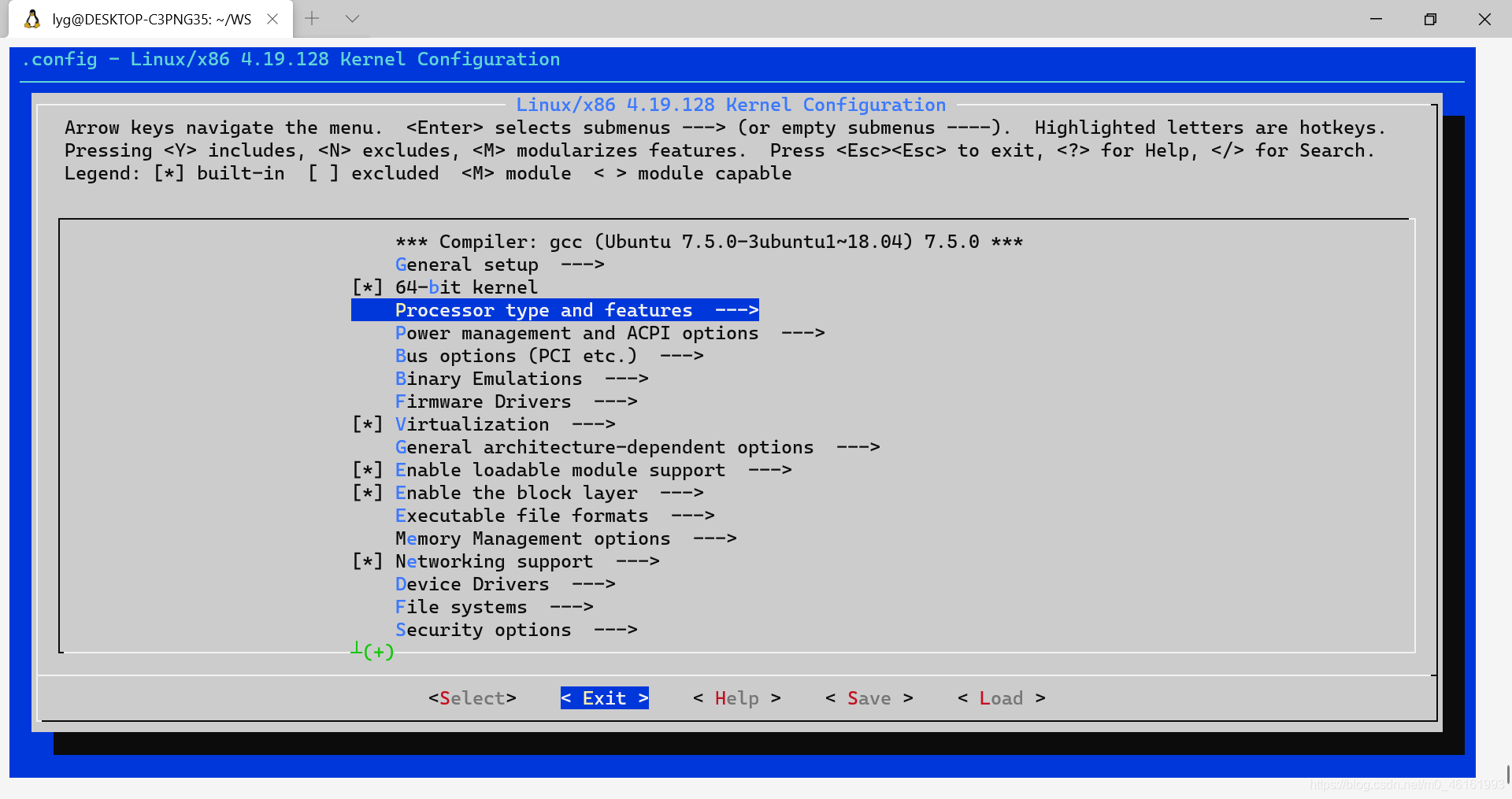
Task: Expand Executable file formats arrow
Action: point(692,516)
